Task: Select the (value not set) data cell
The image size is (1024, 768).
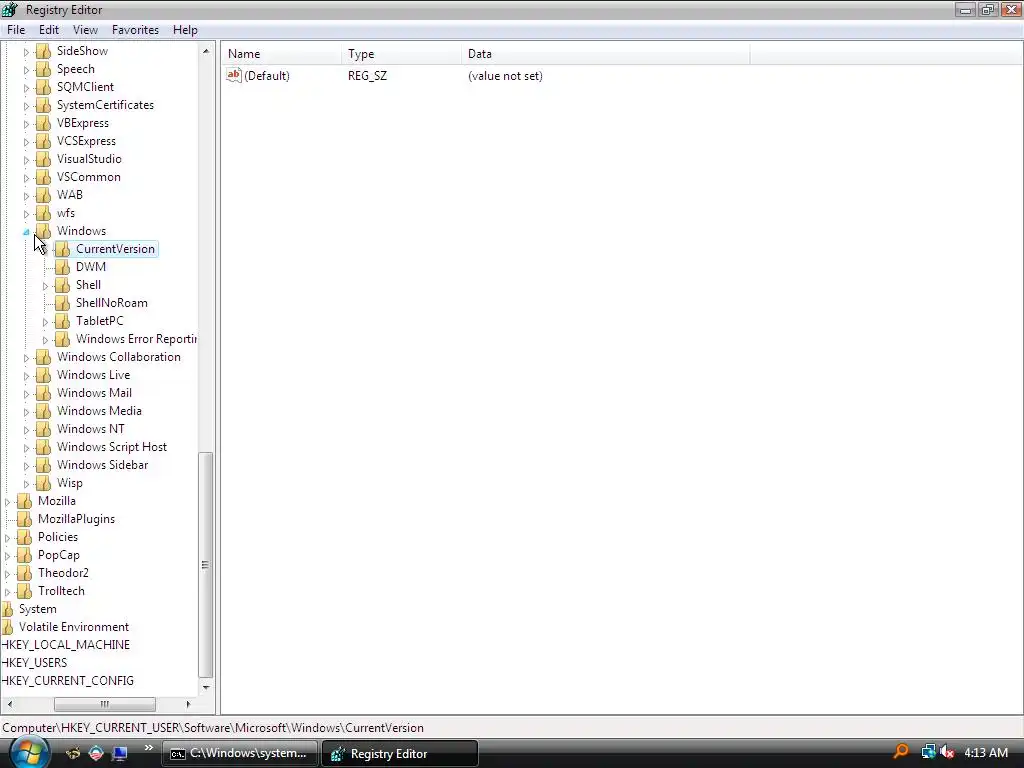Action: (x=505, y=76)
